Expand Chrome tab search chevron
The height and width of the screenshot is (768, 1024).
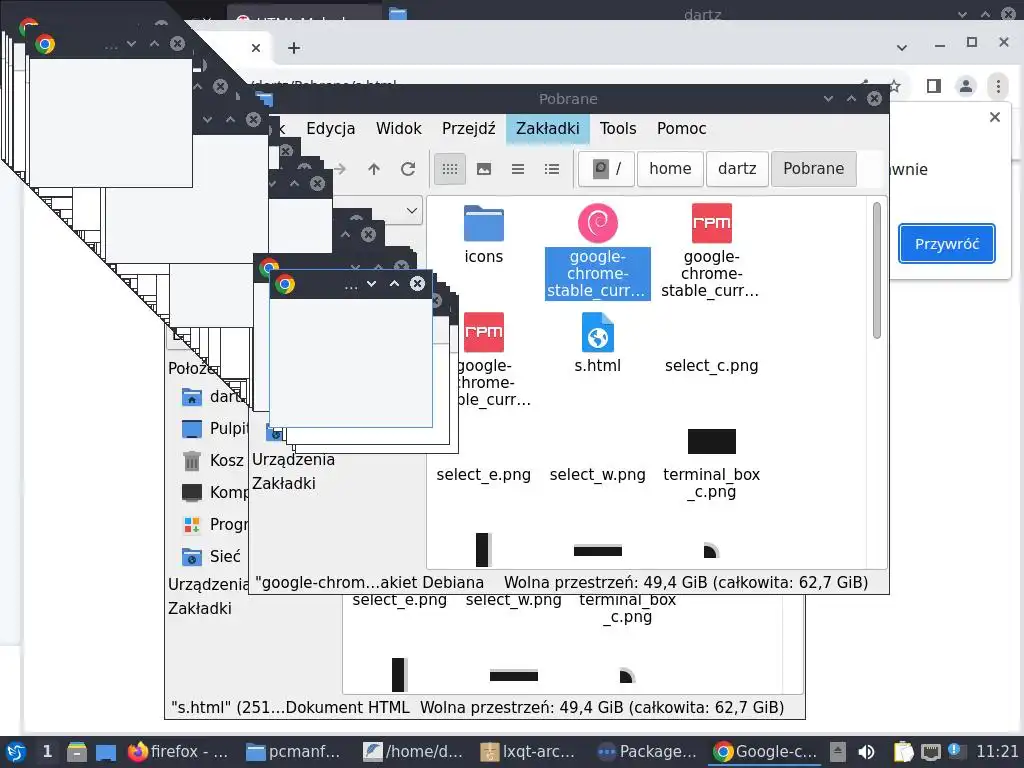click(x=902, y=48)
